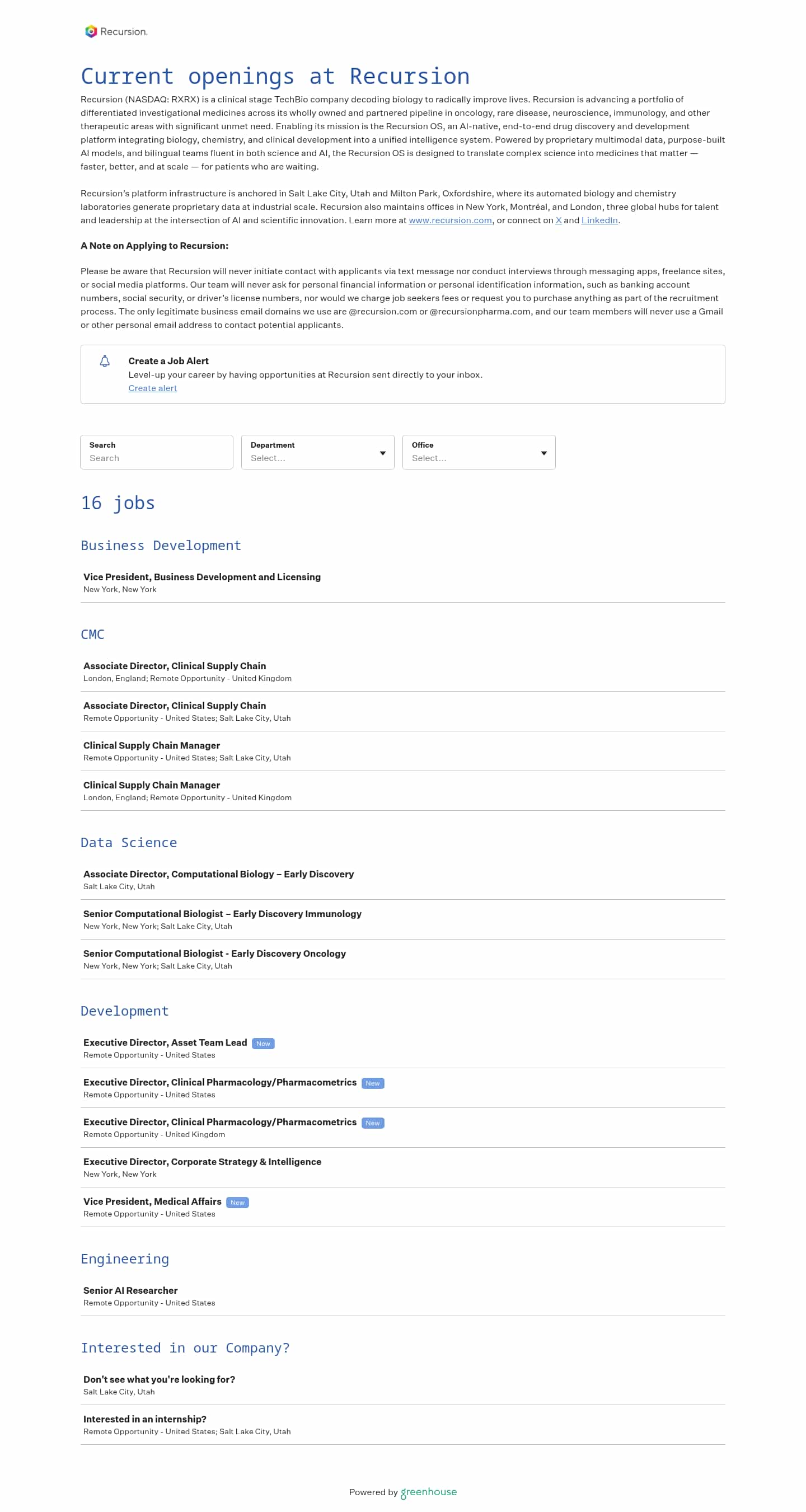Viewport: 806px width, 1512px height.
Task: Click the "Powered by" footer text
Action: [x=373, y=1492]
